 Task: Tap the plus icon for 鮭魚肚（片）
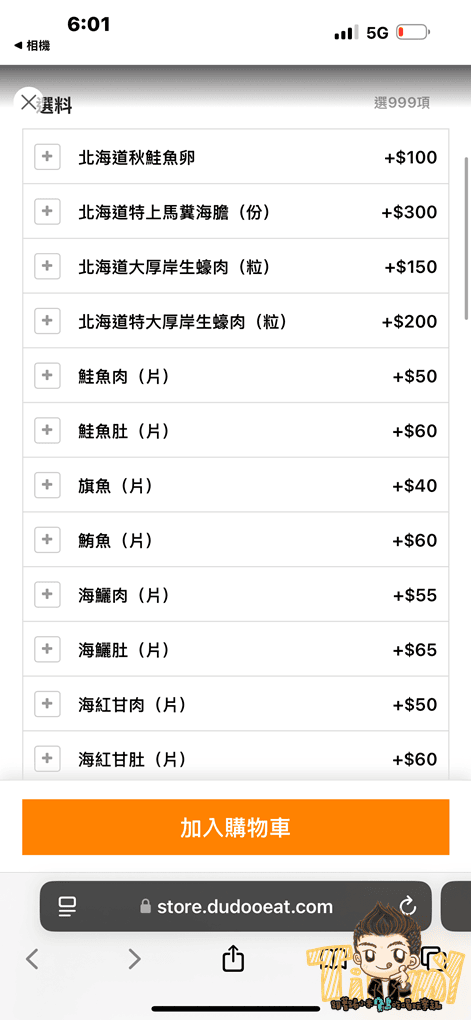pyautogui.click(x=47, y=430)
